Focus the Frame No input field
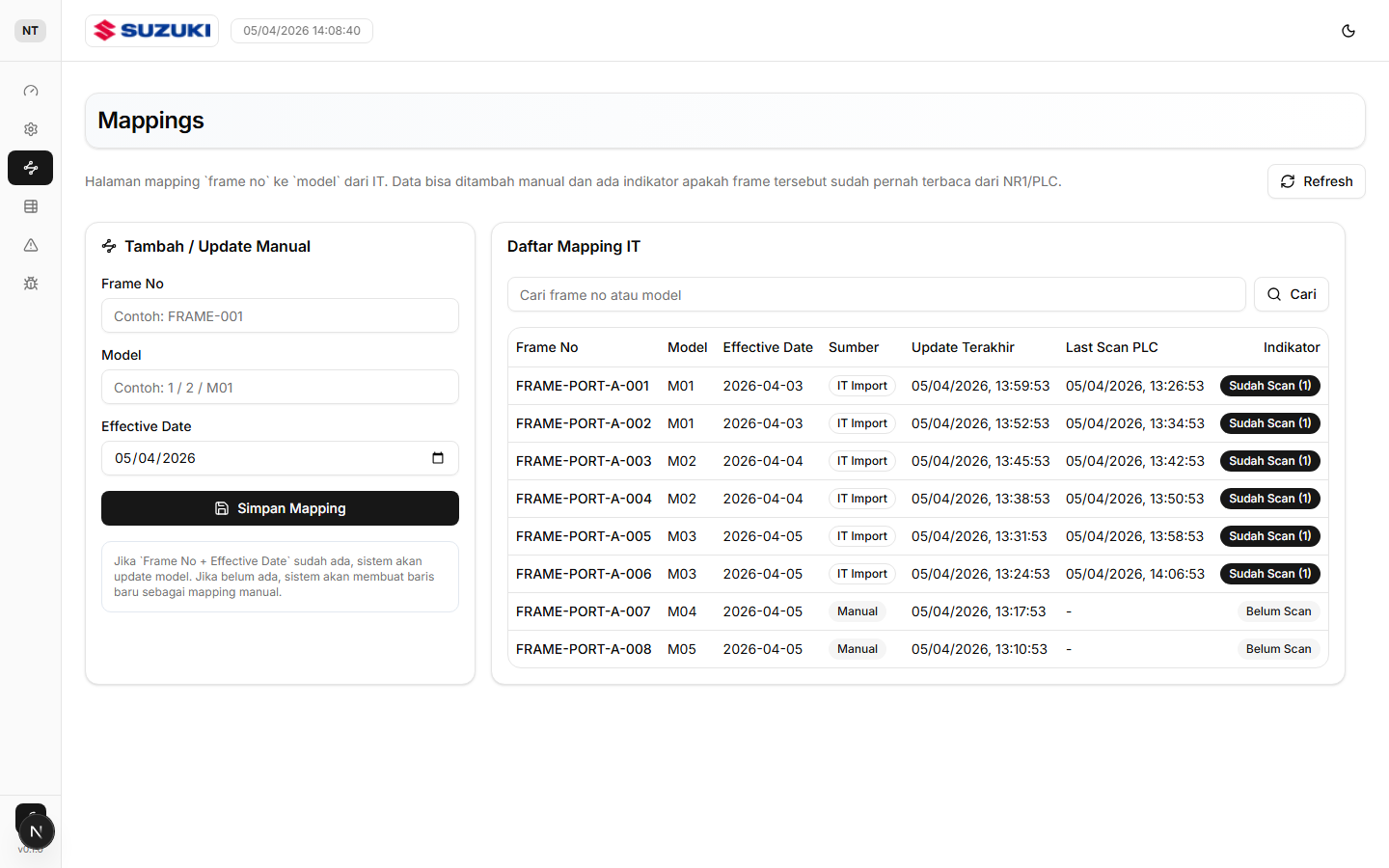Image resolution: width=1389 pixels, height=868 pixels. 280,316
